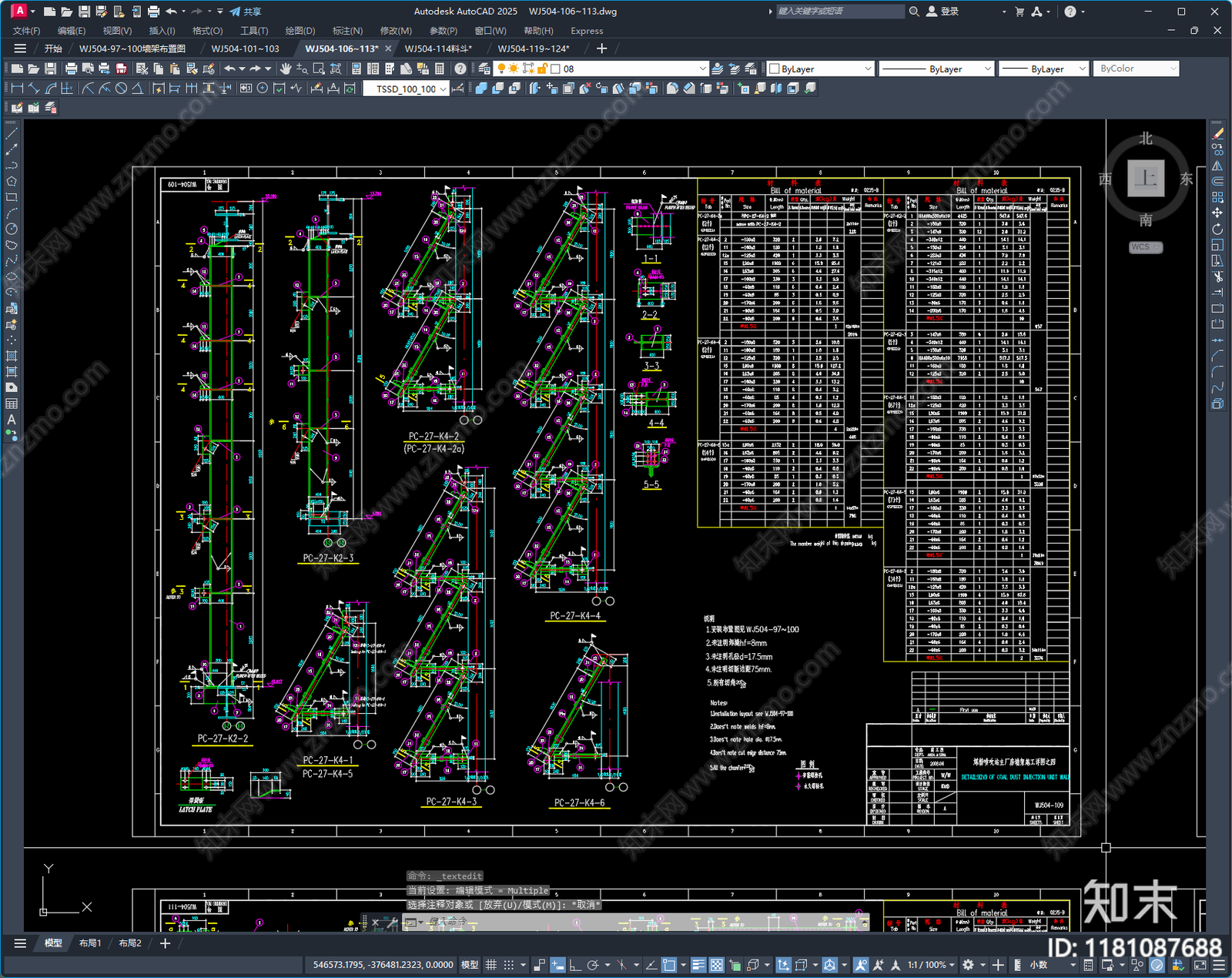
Task: Toggle polar tracking in status bar
Action: pos(592,965)
